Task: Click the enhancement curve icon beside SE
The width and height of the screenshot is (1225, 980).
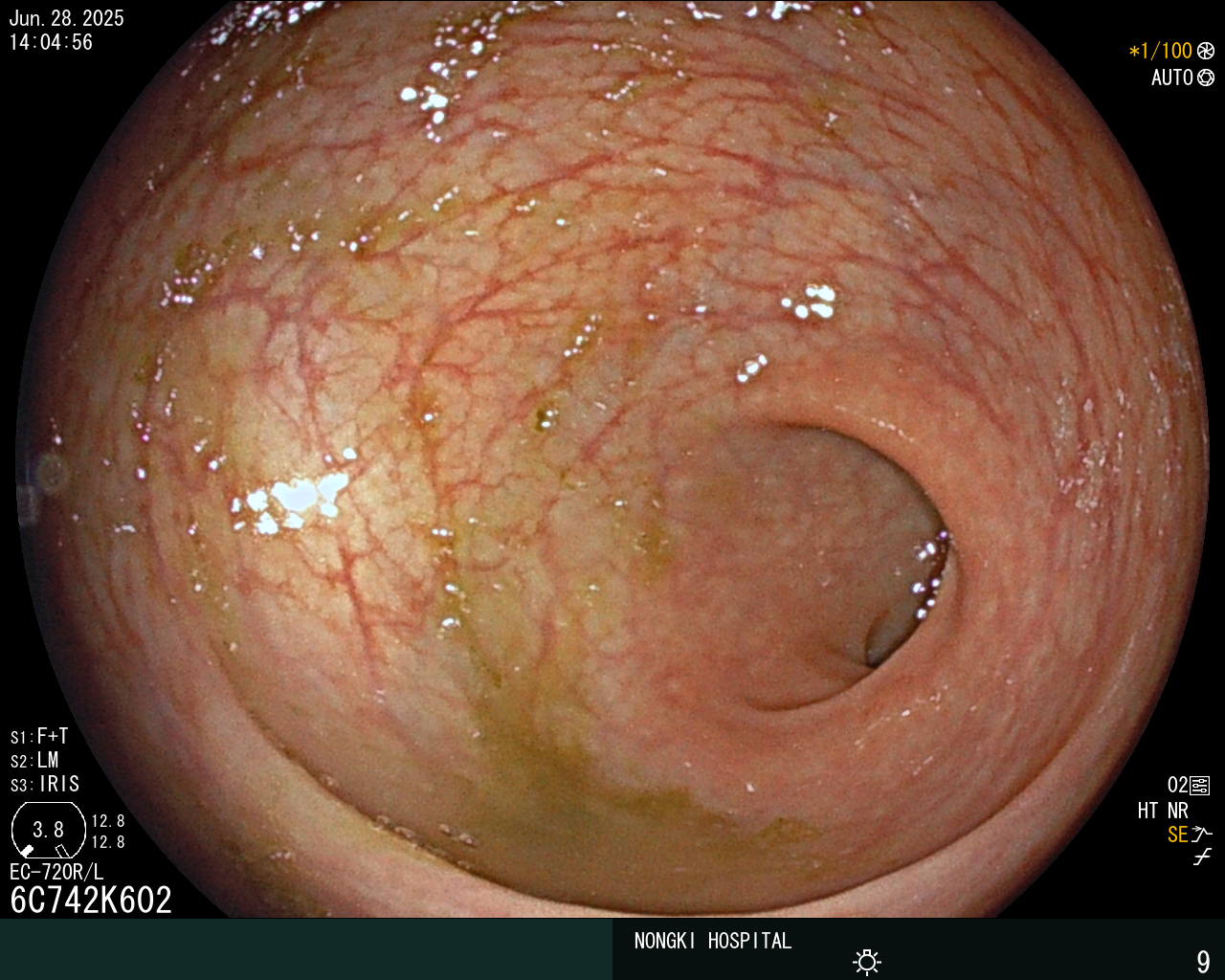Action: click(x=1202, y=835)
